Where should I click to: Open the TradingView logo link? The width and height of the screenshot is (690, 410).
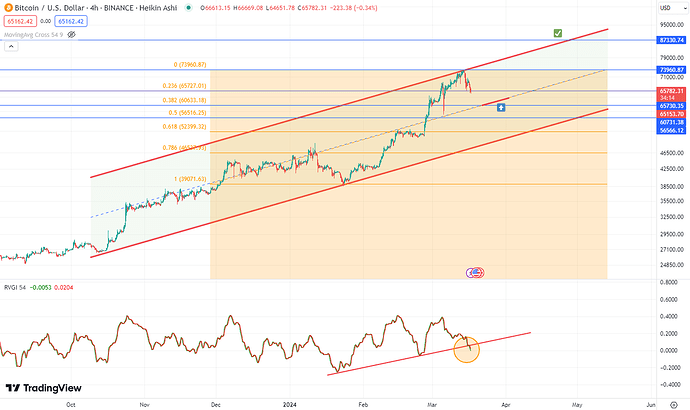(x=42, y=388)
